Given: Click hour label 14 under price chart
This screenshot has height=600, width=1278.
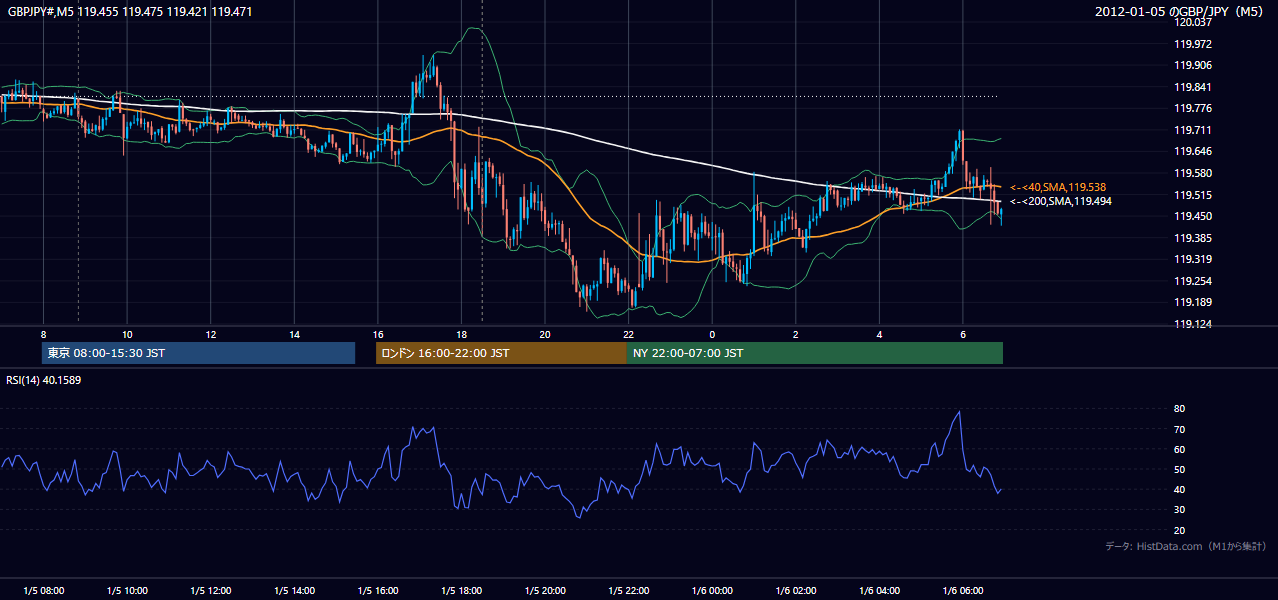Looking at the screenshot, I should [x=294, y=334].
